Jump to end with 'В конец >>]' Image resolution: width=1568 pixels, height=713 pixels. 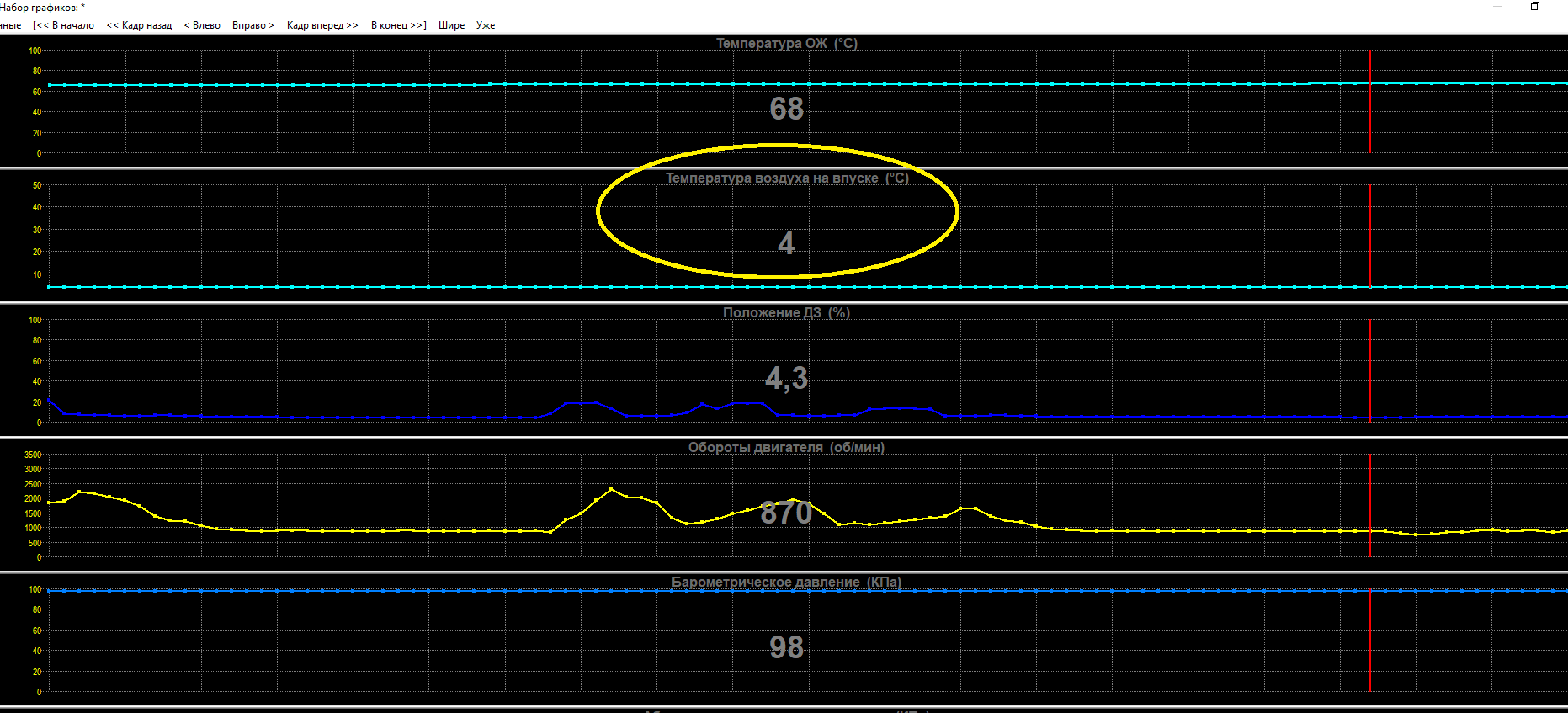click(399, 25)
